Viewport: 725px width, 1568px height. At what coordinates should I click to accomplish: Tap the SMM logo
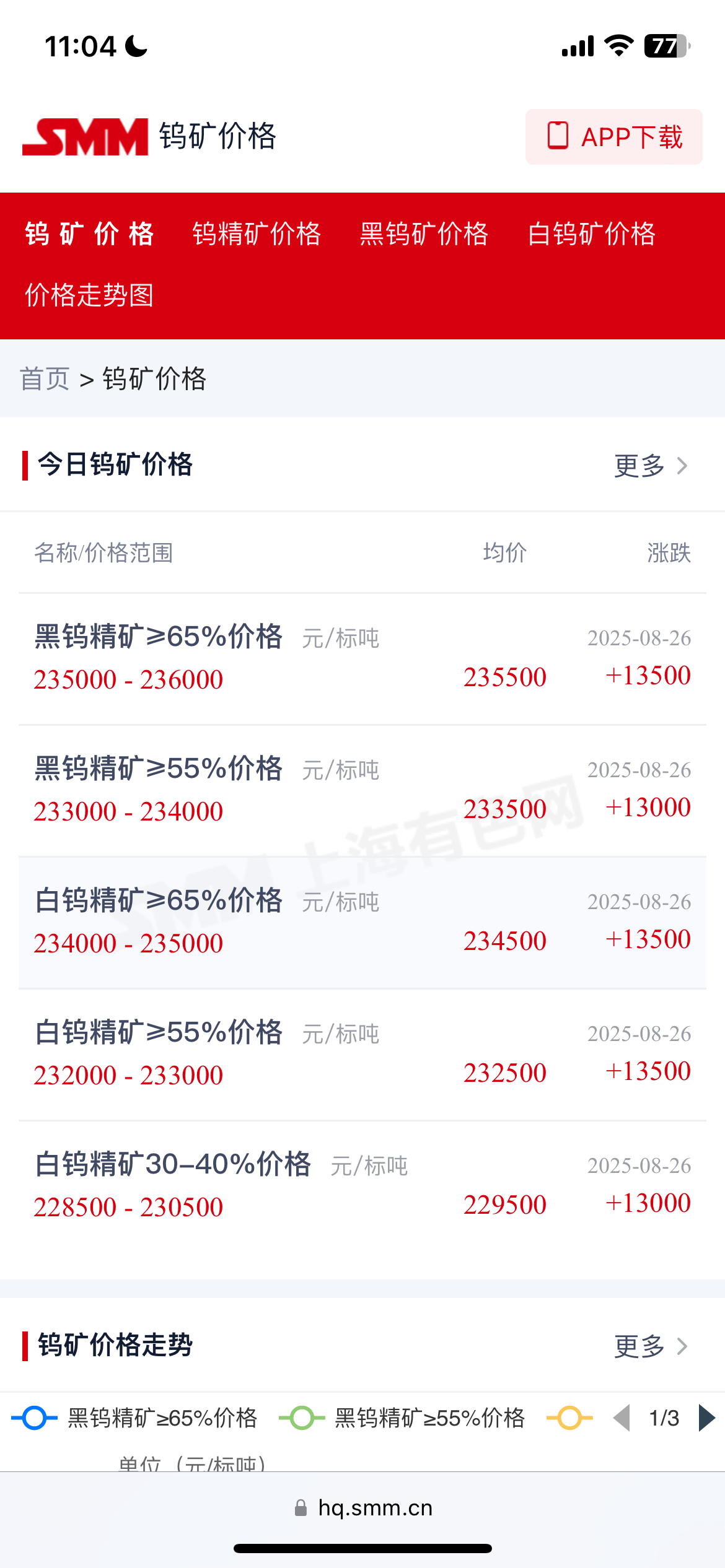85,137
